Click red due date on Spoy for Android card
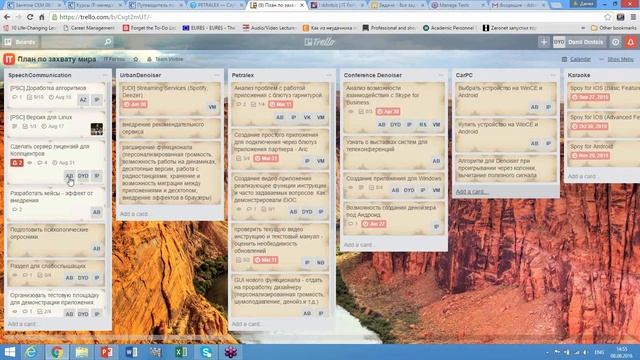This screenshot has width=640, height=360. [590, 156]
